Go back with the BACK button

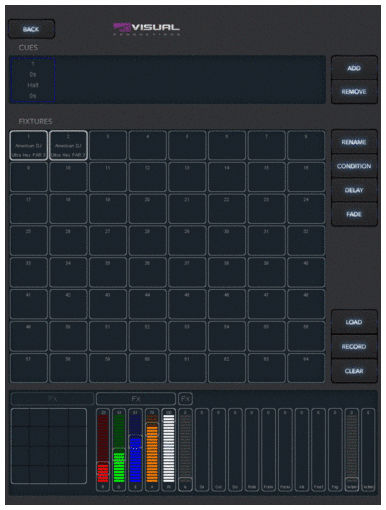click(x=31, y=29)
